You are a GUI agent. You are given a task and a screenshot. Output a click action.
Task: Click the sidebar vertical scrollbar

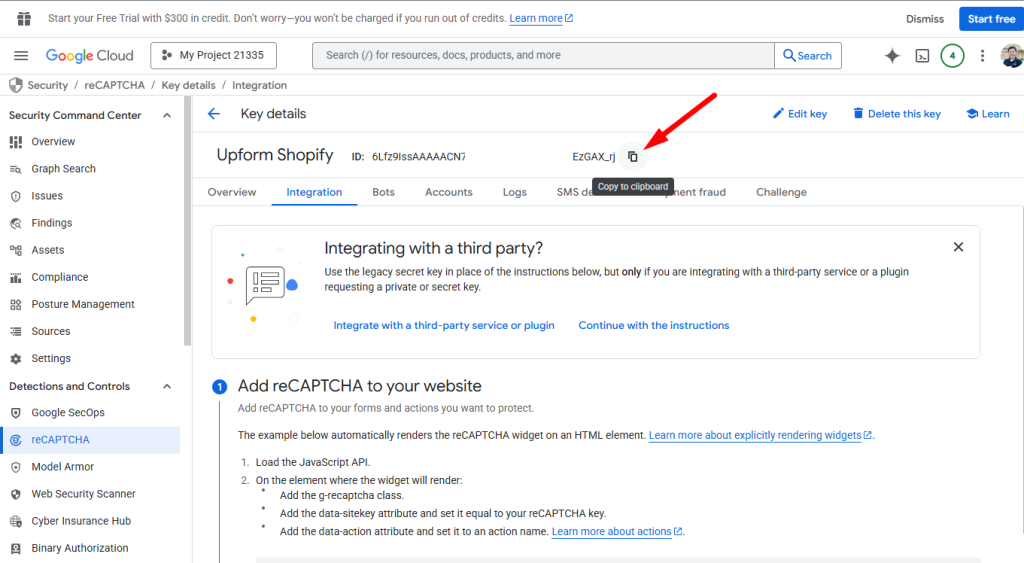tap(187, 221)
